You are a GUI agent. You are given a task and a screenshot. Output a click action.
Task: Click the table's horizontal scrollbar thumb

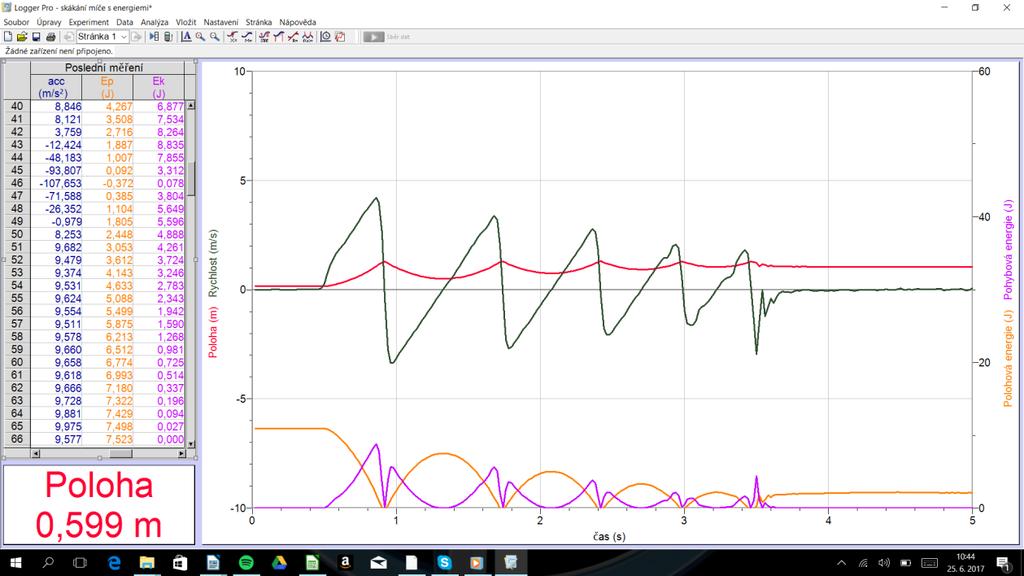click(121, 453)
